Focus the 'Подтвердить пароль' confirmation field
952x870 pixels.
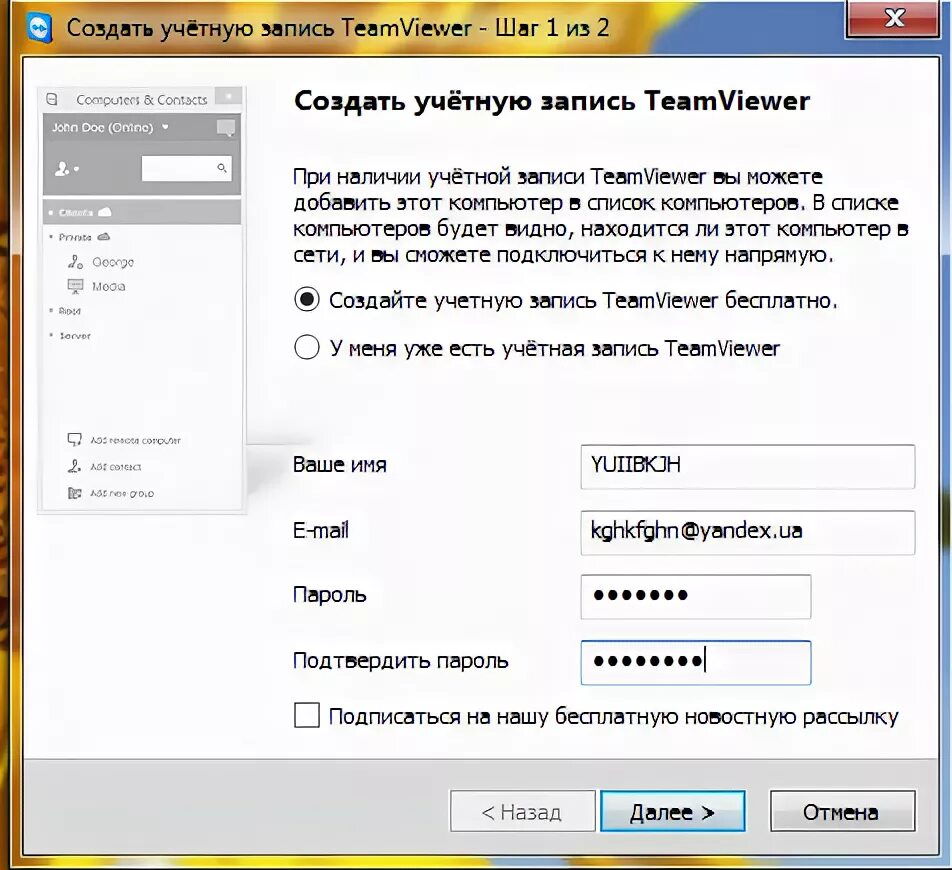click(x=696, y=662)
